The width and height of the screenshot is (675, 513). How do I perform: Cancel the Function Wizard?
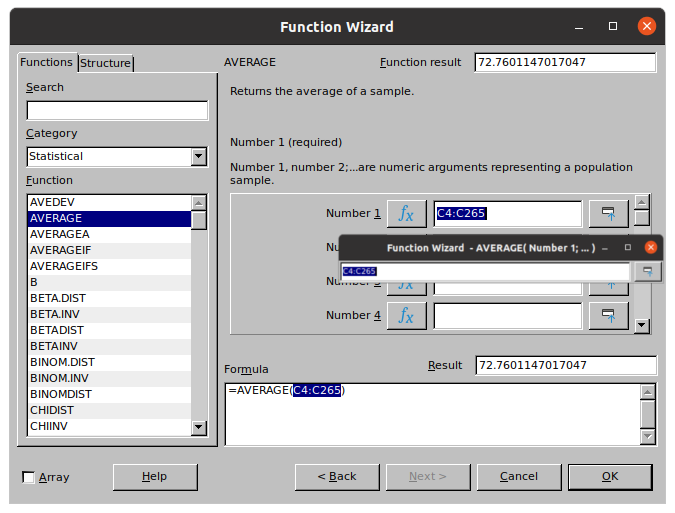click(519, 477)
